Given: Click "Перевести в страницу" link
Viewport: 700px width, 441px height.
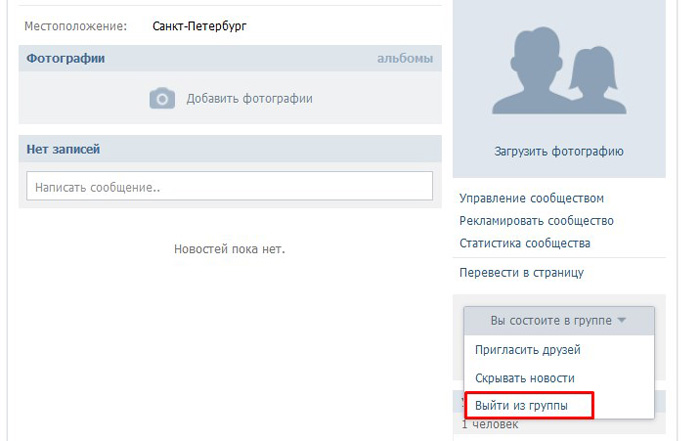Looking at the screenshot, I should pyautogui.click(x=521, y=272).
